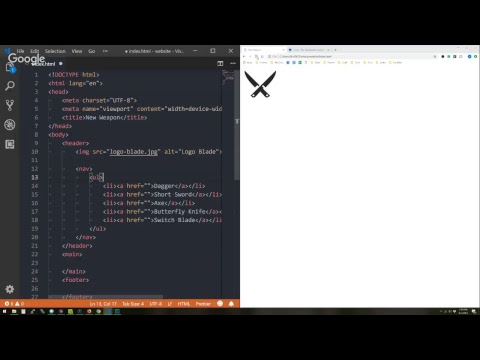480x360 pixels.
Task: Click the code minimap preview
Action: [x=228, y=77]
